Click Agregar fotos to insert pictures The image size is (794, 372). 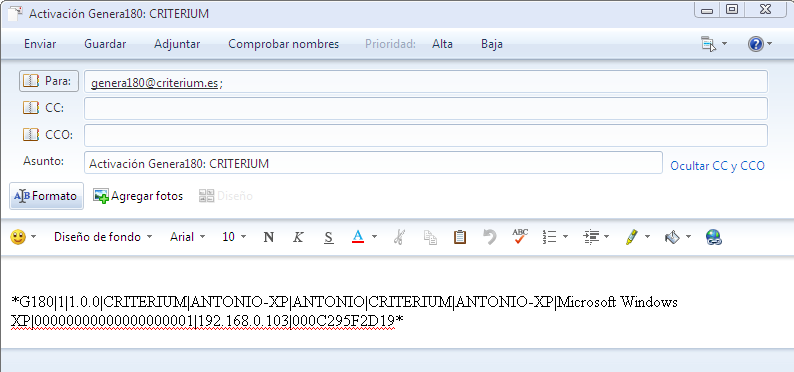pos(138,196)
